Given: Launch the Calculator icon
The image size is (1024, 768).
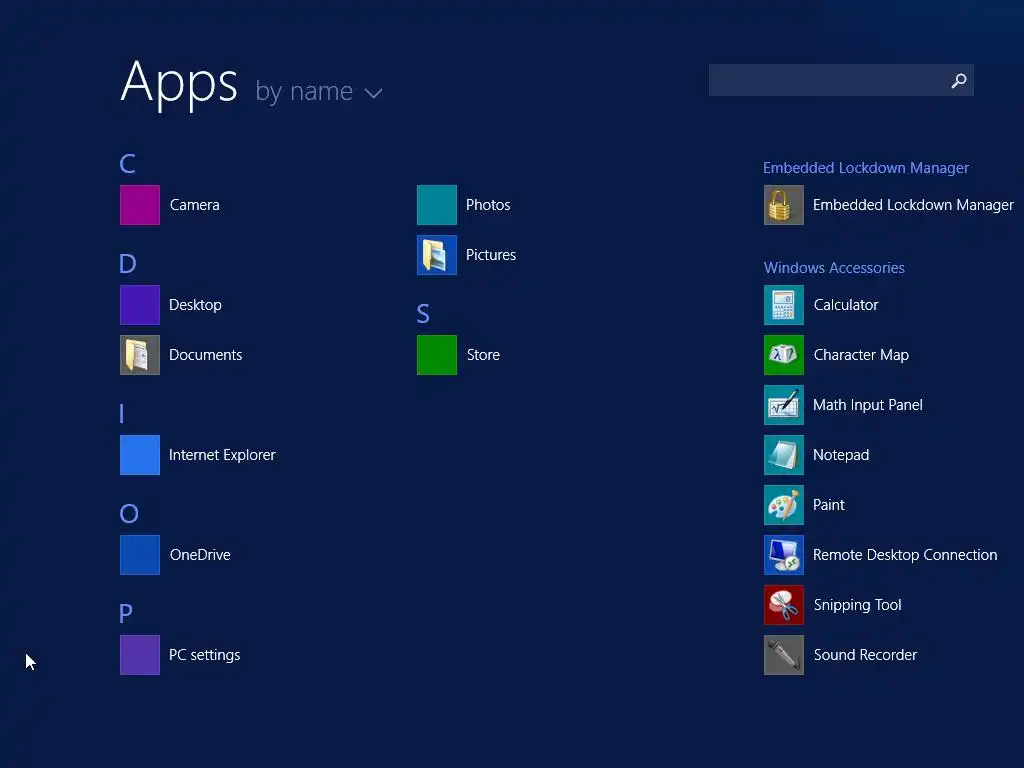Looking at the screenshot, I should (784, 305).
